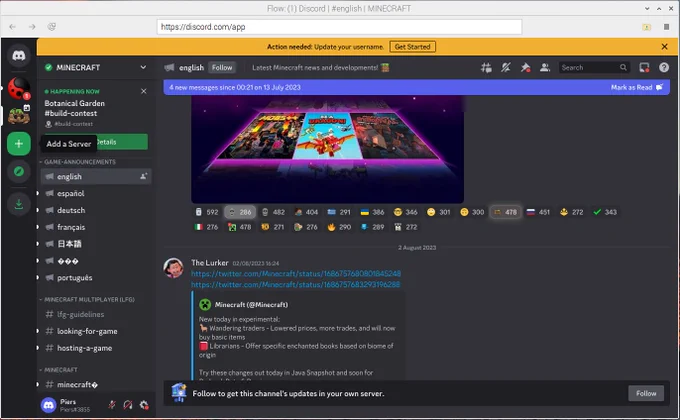Click the green Add a Server plus button
The width and height of the screenshot is (680, 420).
tap(19, 144)
